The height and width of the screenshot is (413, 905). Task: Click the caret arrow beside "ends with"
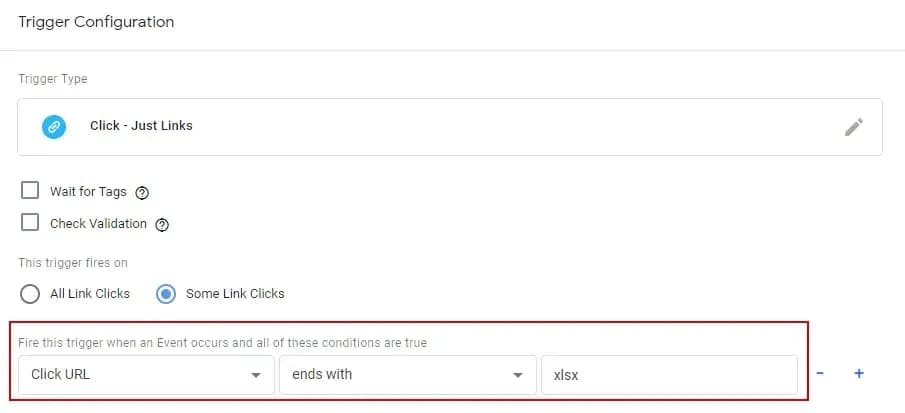click(517, 375)
